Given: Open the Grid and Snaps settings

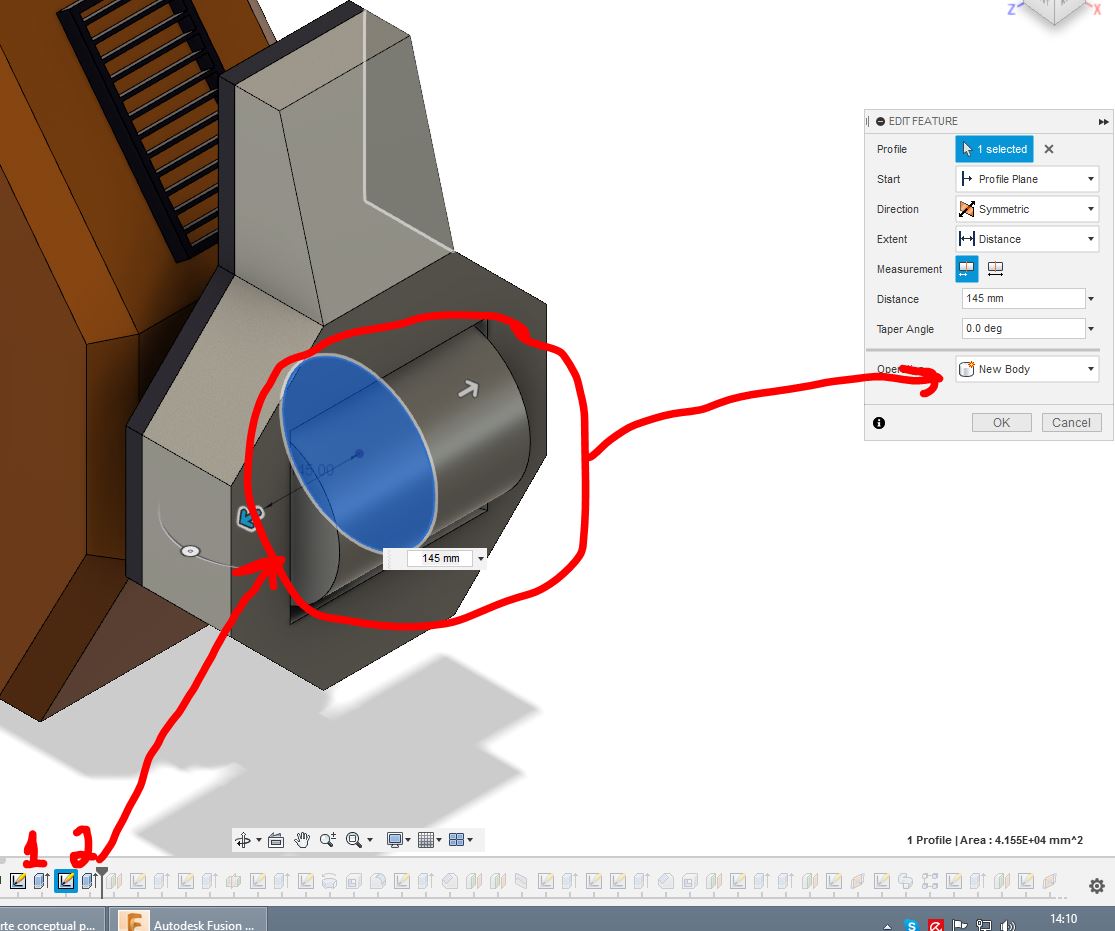Looking at the screenshot, I should coord(425,840).
